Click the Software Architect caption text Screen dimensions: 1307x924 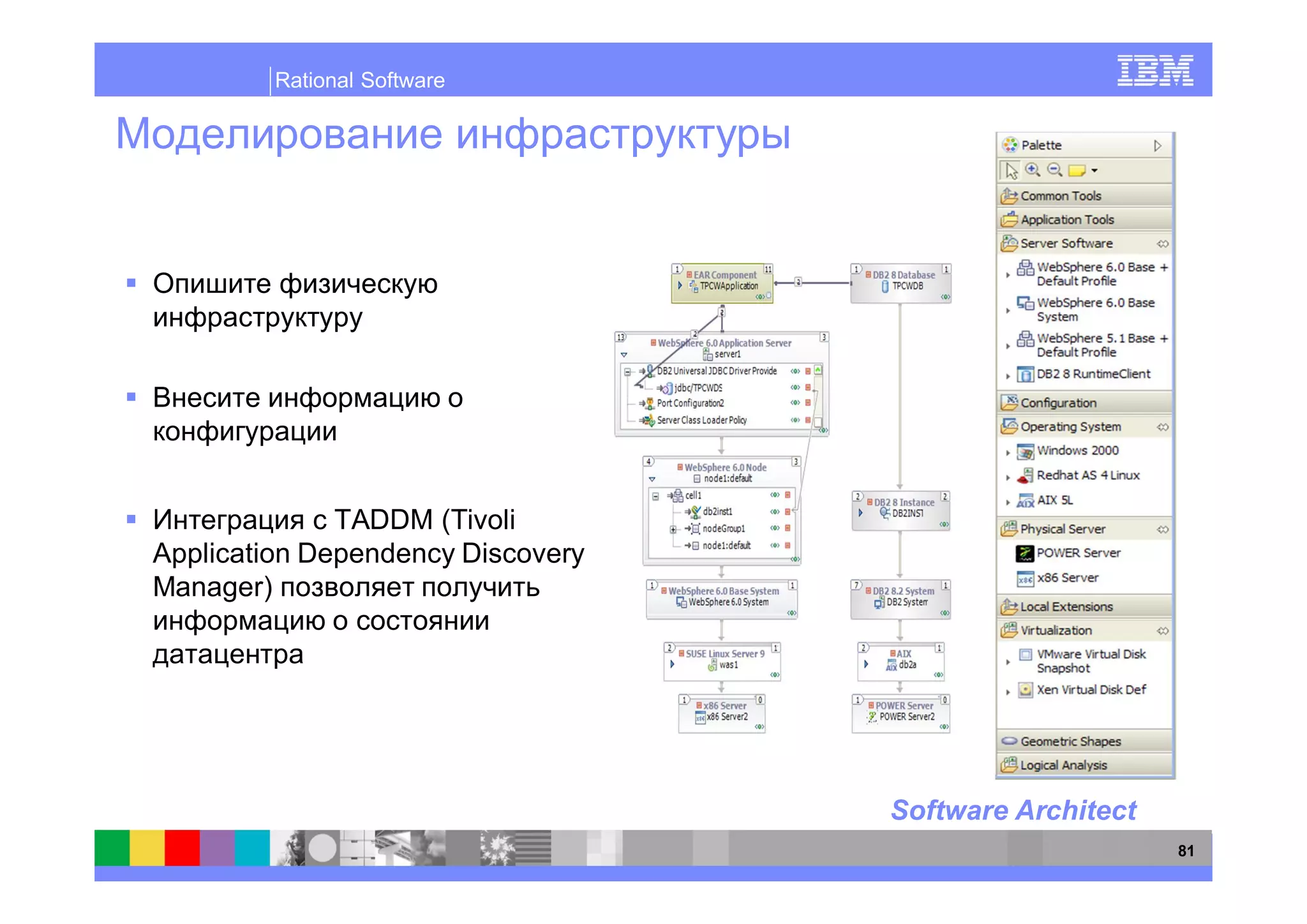click(1013, 810)
